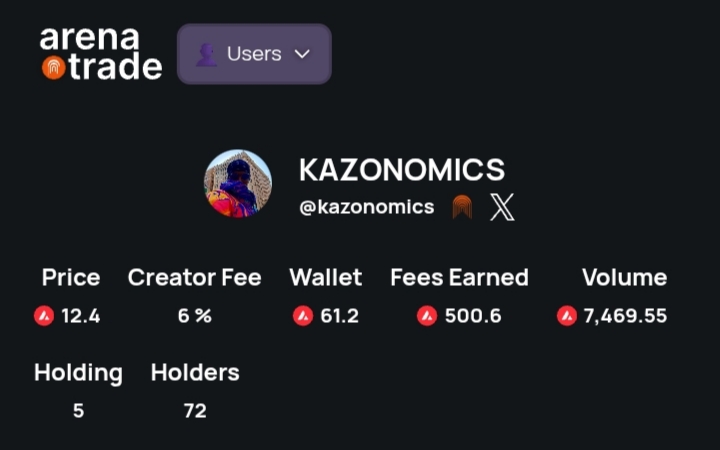Click the purple user silhouette icon
The image size is (720, 450).
click(206, 54)
